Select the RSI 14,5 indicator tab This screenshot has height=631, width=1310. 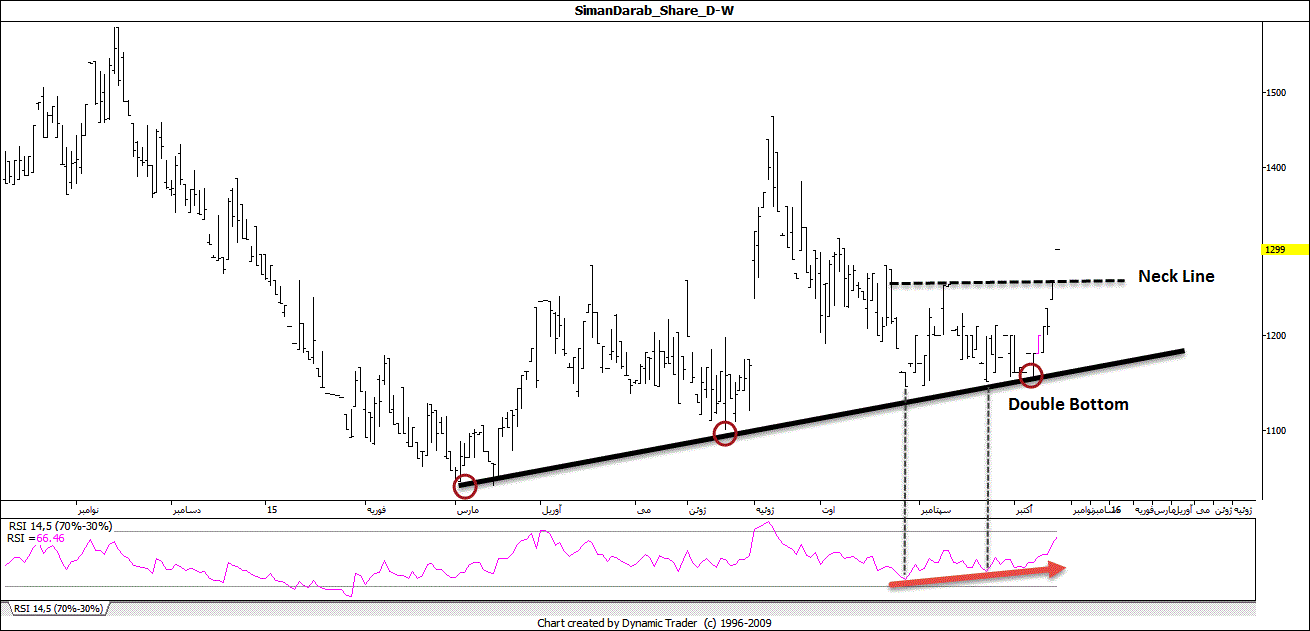point(58,608)
